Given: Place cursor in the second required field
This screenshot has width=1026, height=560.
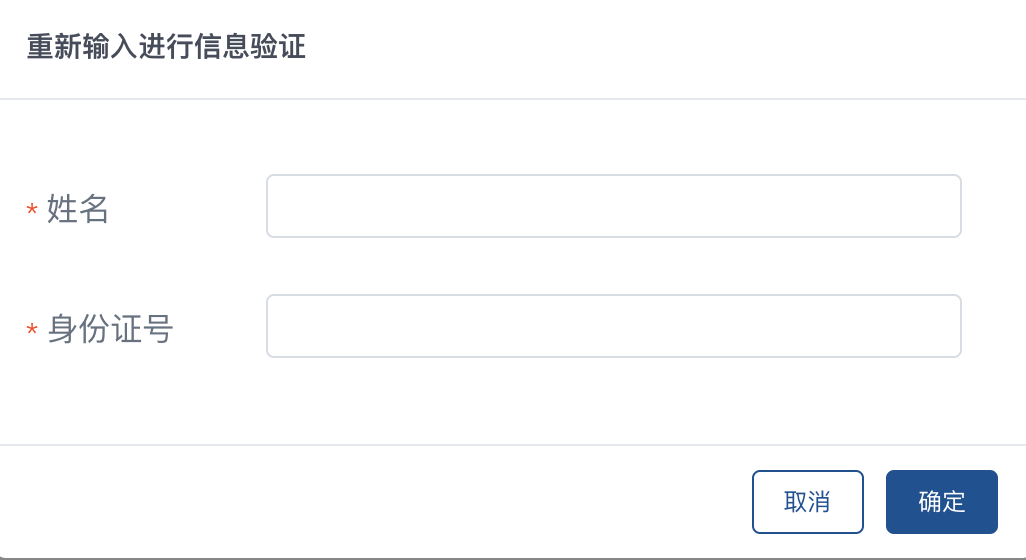Looking at the screenshot, I should pyautogui.click(x=613, y=326).
